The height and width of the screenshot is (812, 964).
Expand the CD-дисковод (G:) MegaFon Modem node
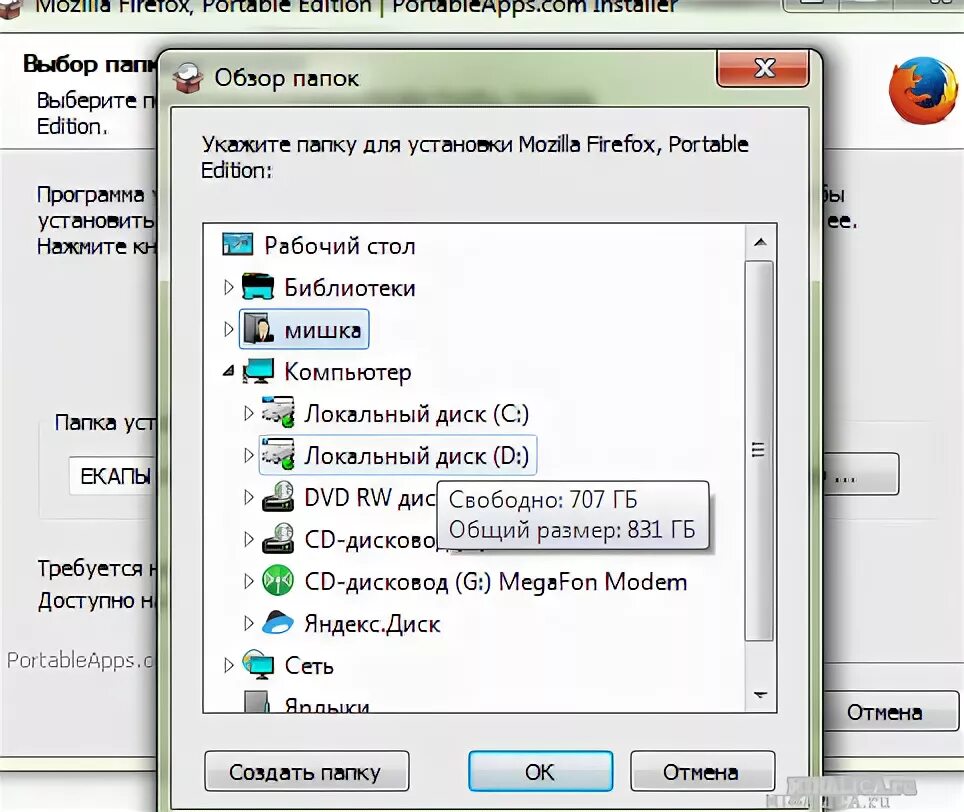click(248, 581)
